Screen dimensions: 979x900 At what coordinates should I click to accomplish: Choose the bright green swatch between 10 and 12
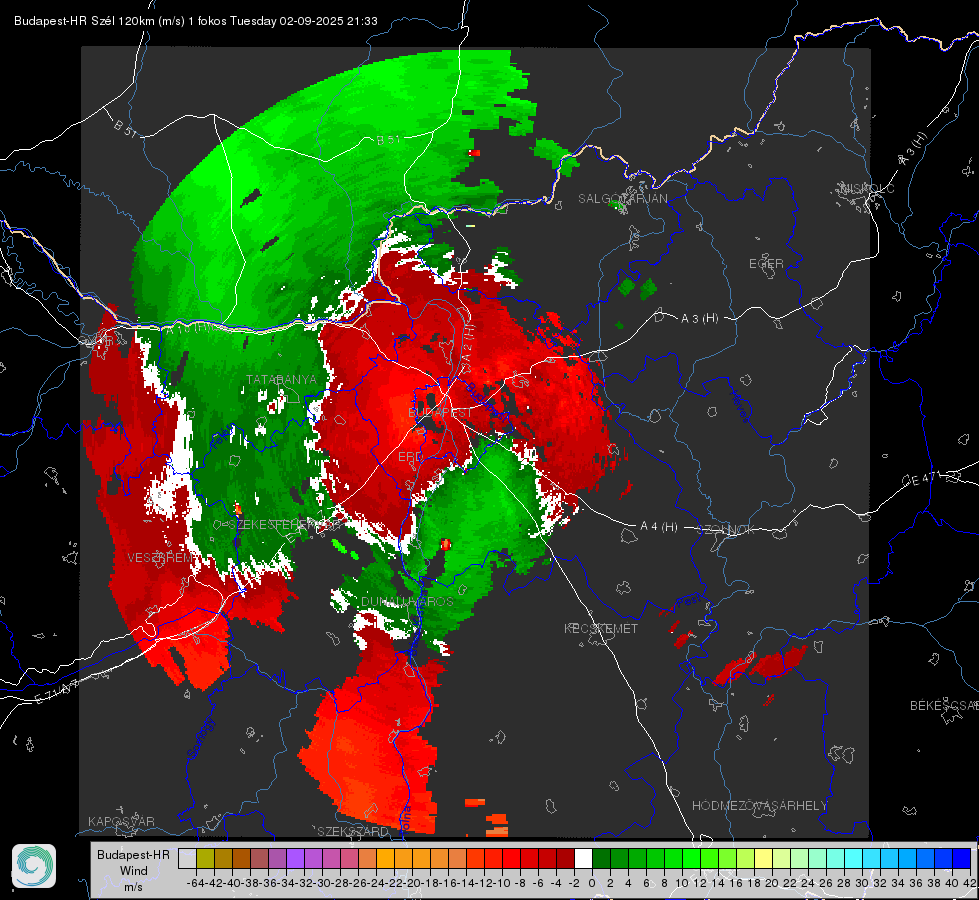pyautogui.click(x=691, y=859)
